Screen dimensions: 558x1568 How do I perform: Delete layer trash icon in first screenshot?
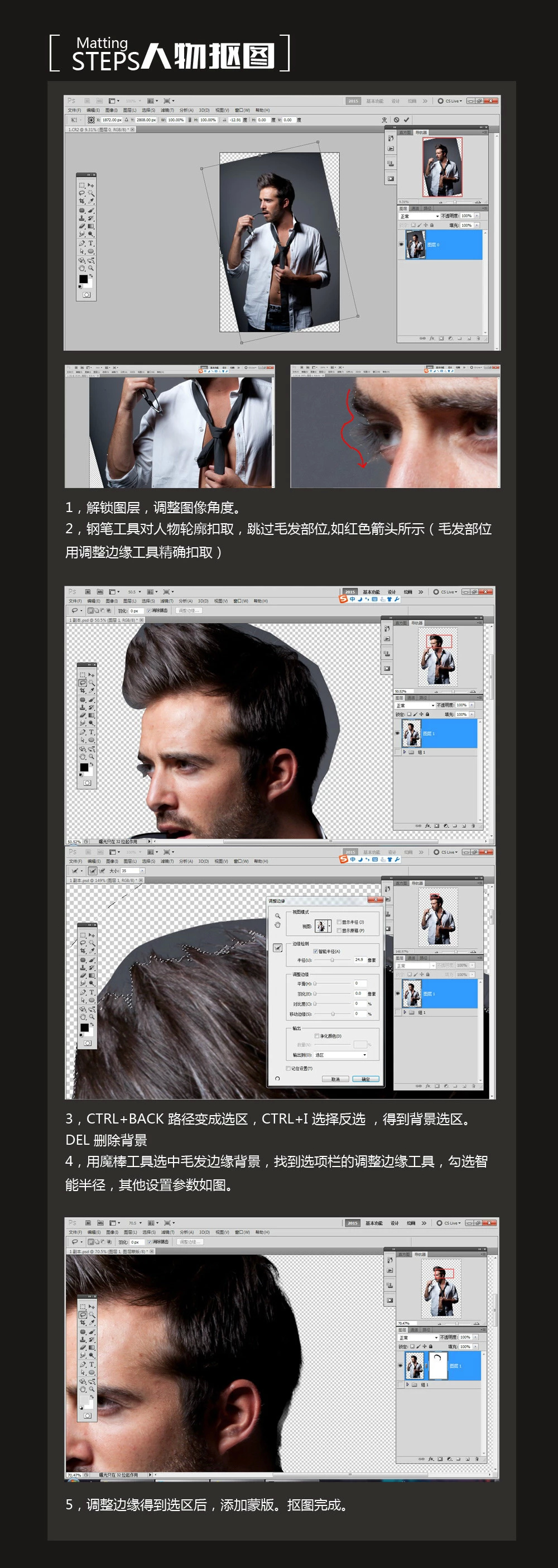[x=478, y=338]
